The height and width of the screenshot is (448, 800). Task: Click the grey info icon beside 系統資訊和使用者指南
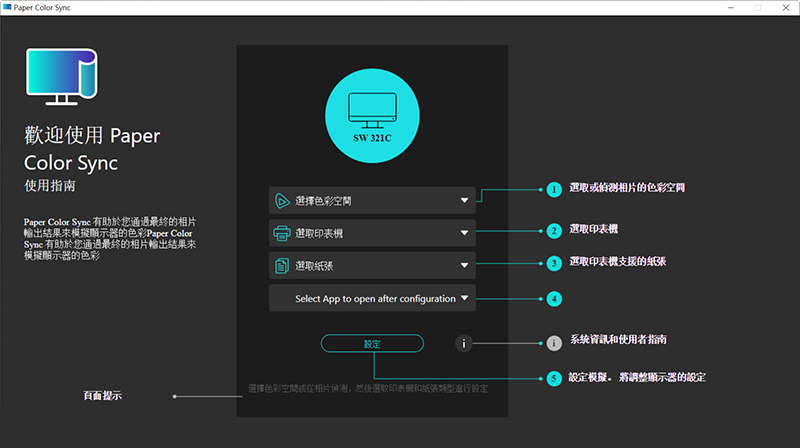point(554,343)
